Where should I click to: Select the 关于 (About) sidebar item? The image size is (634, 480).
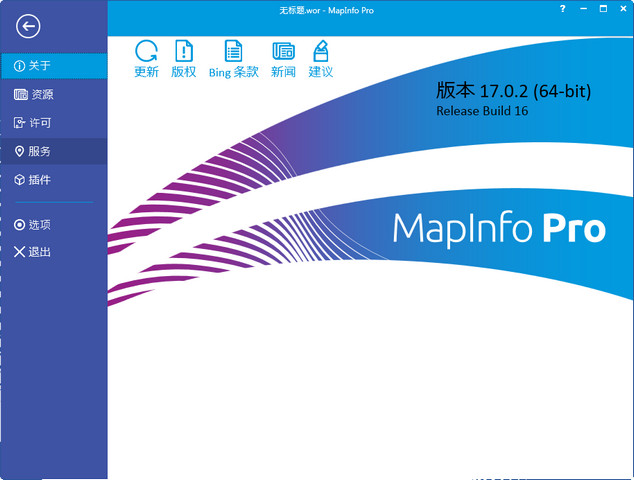54,66
